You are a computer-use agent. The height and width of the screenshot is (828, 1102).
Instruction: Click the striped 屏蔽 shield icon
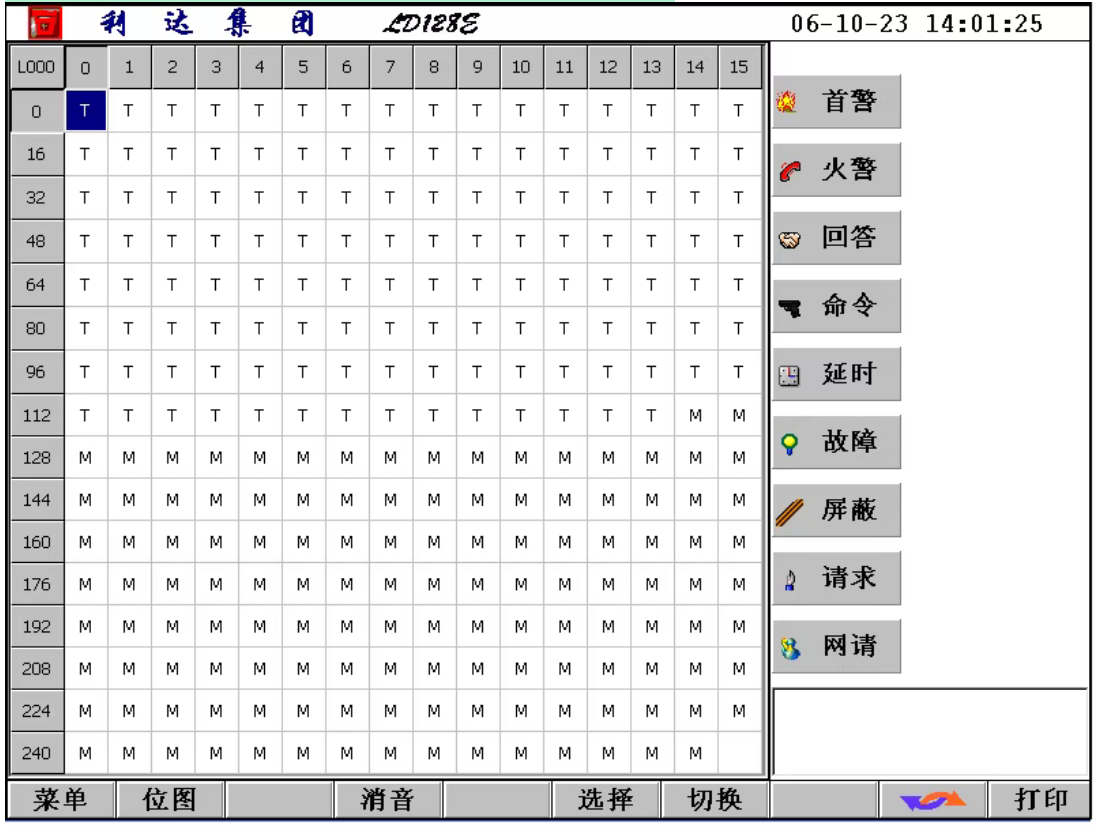(789, 513)
